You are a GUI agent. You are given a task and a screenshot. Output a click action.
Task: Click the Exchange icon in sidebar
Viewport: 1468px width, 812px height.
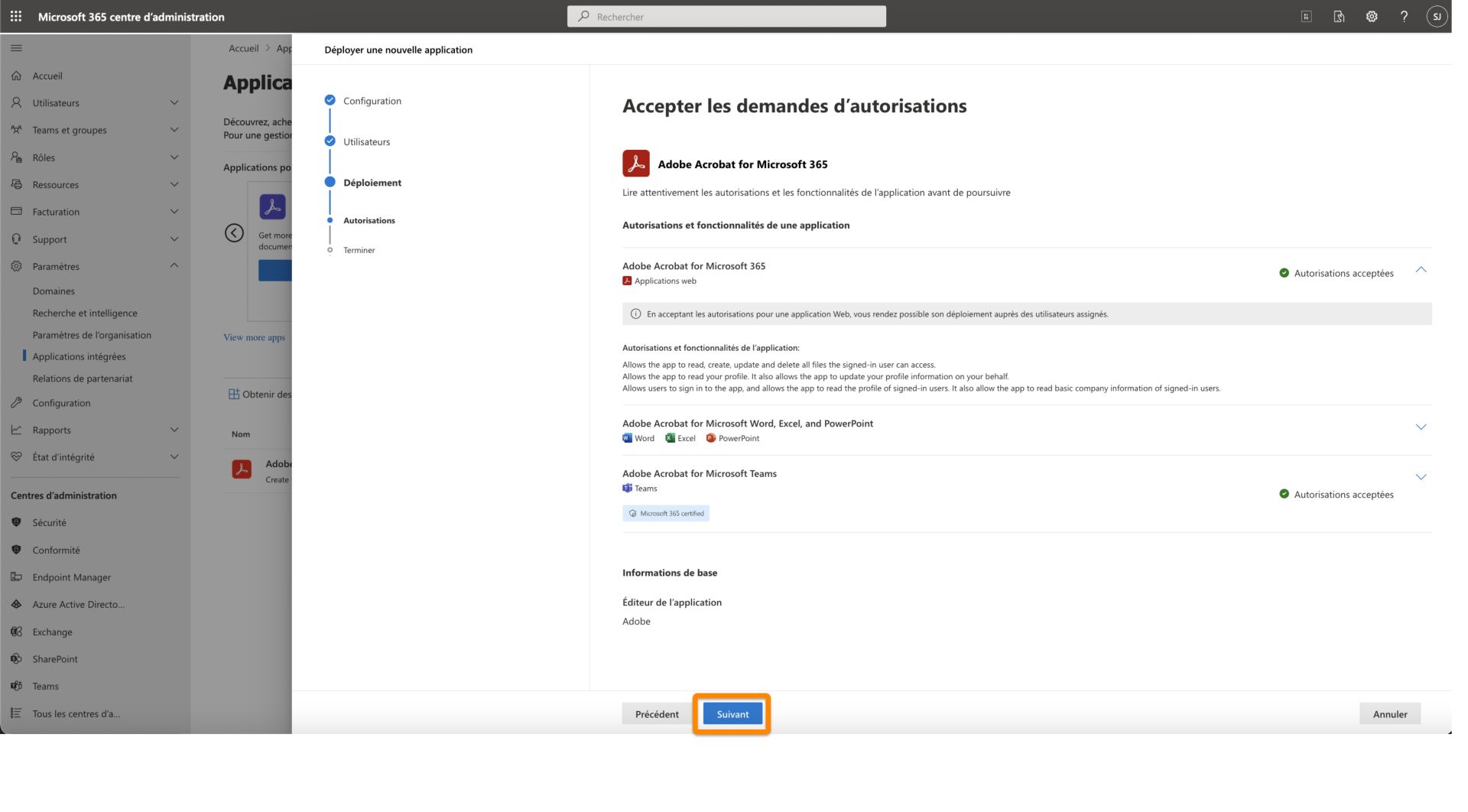click(16, 632)
